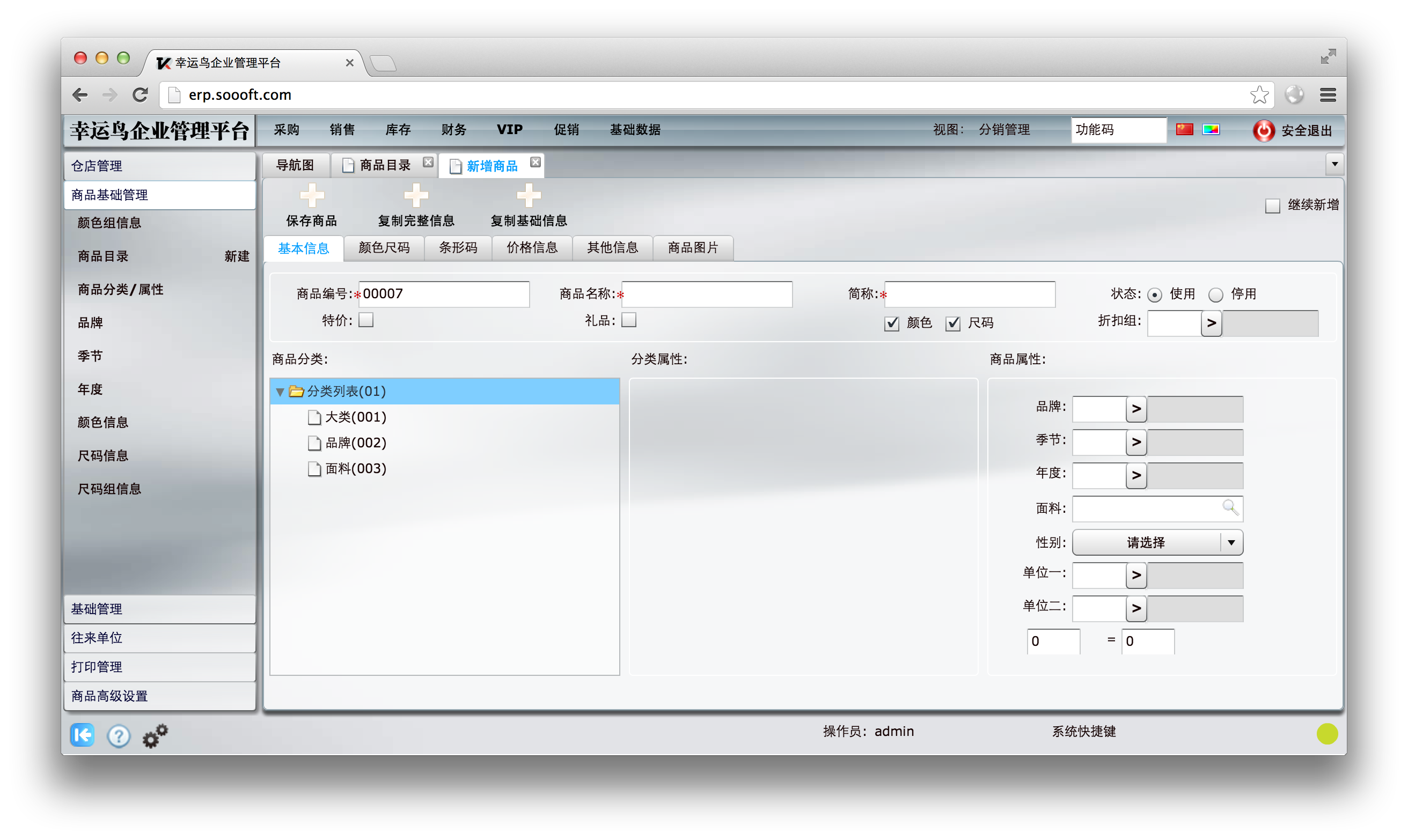Screen dimensions: 1408x840
Task: Click the 复制基础信息 plus icon
Action: point(529,195)
